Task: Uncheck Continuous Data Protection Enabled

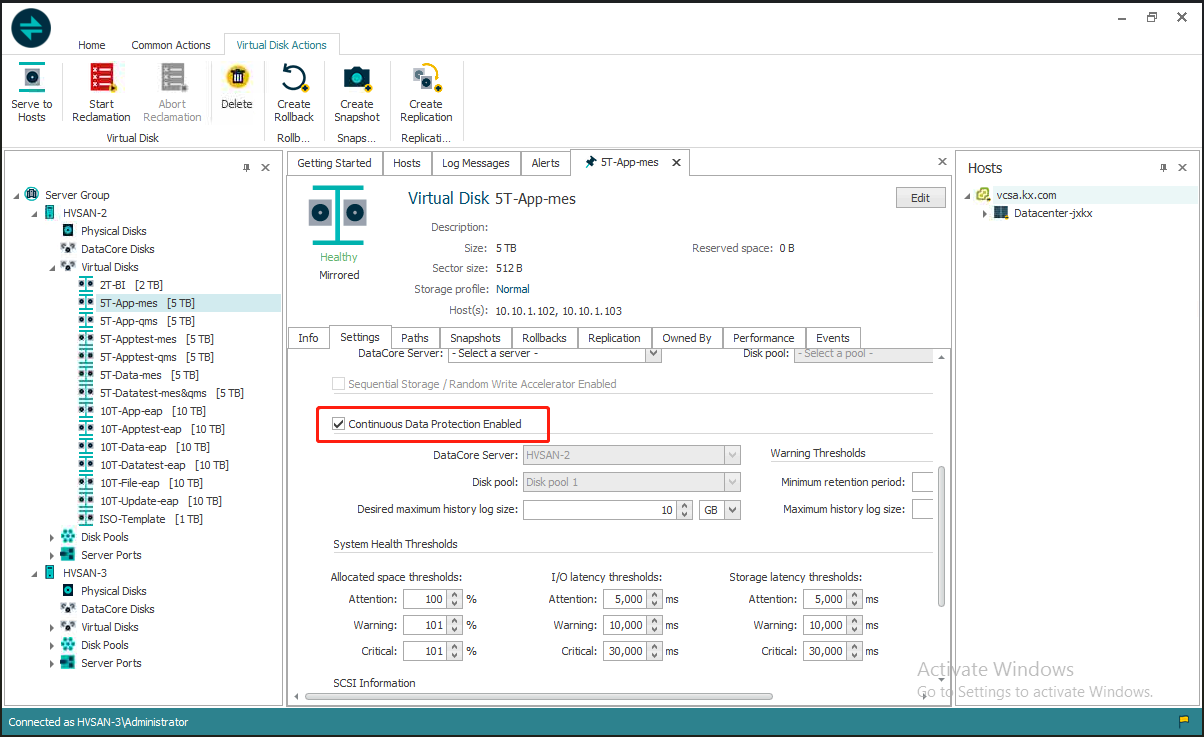Action: (339, 424)
